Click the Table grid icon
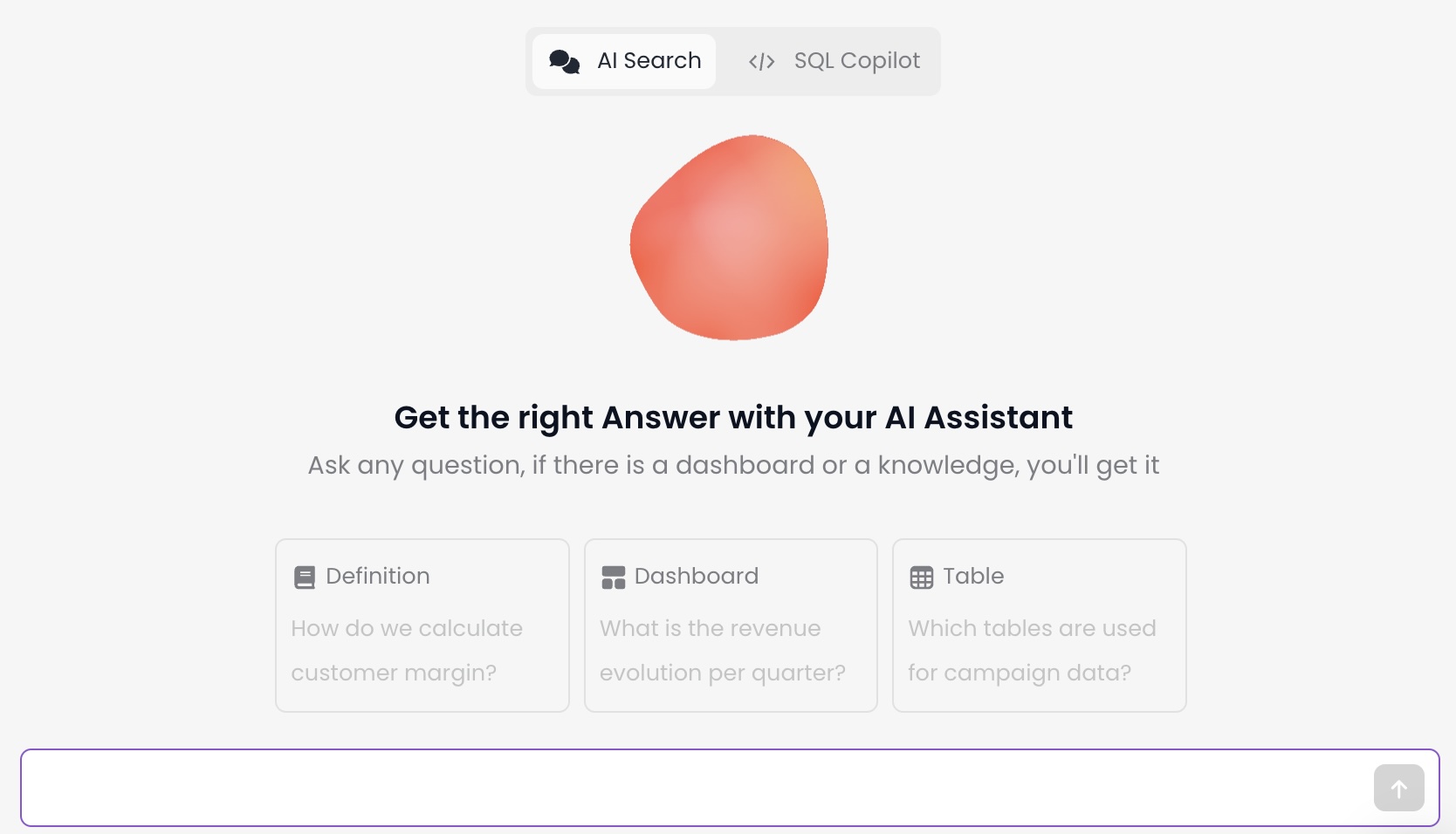 pos(922,578)
